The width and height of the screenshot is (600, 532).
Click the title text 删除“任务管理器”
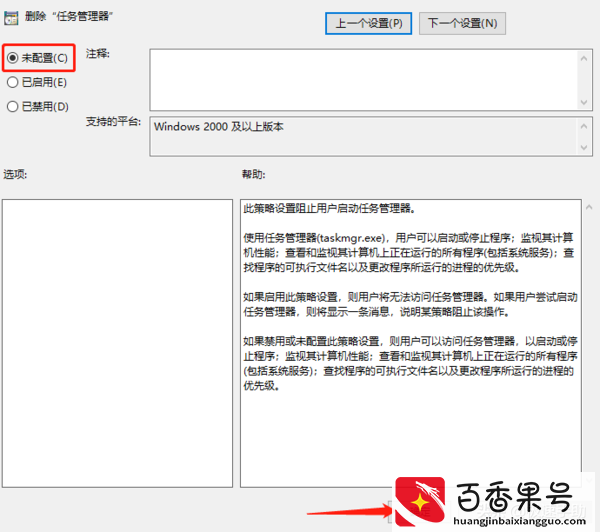(69, 16)
